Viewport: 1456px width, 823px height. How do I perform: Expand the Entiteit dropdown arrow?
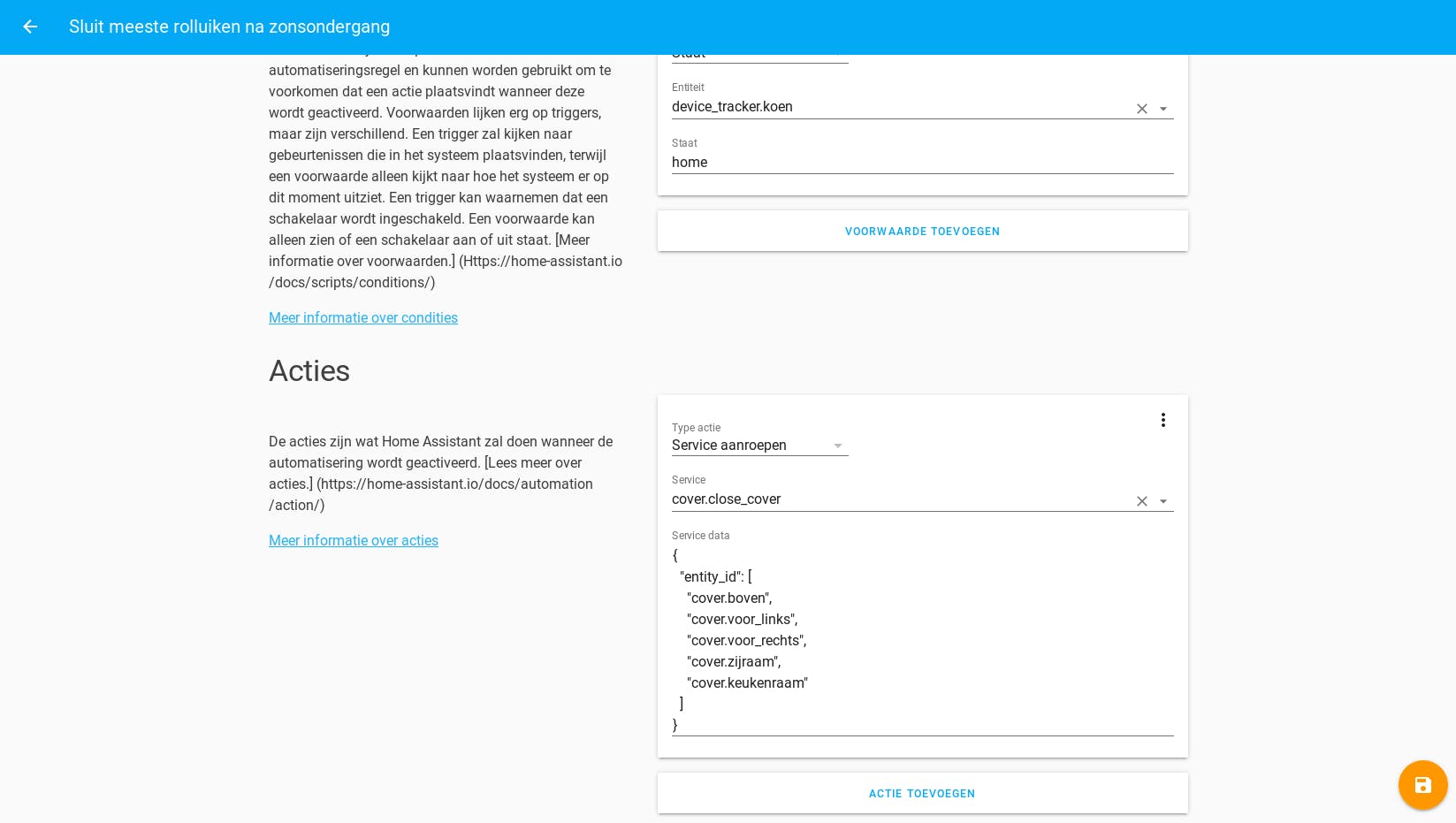tap(1163, 109)
